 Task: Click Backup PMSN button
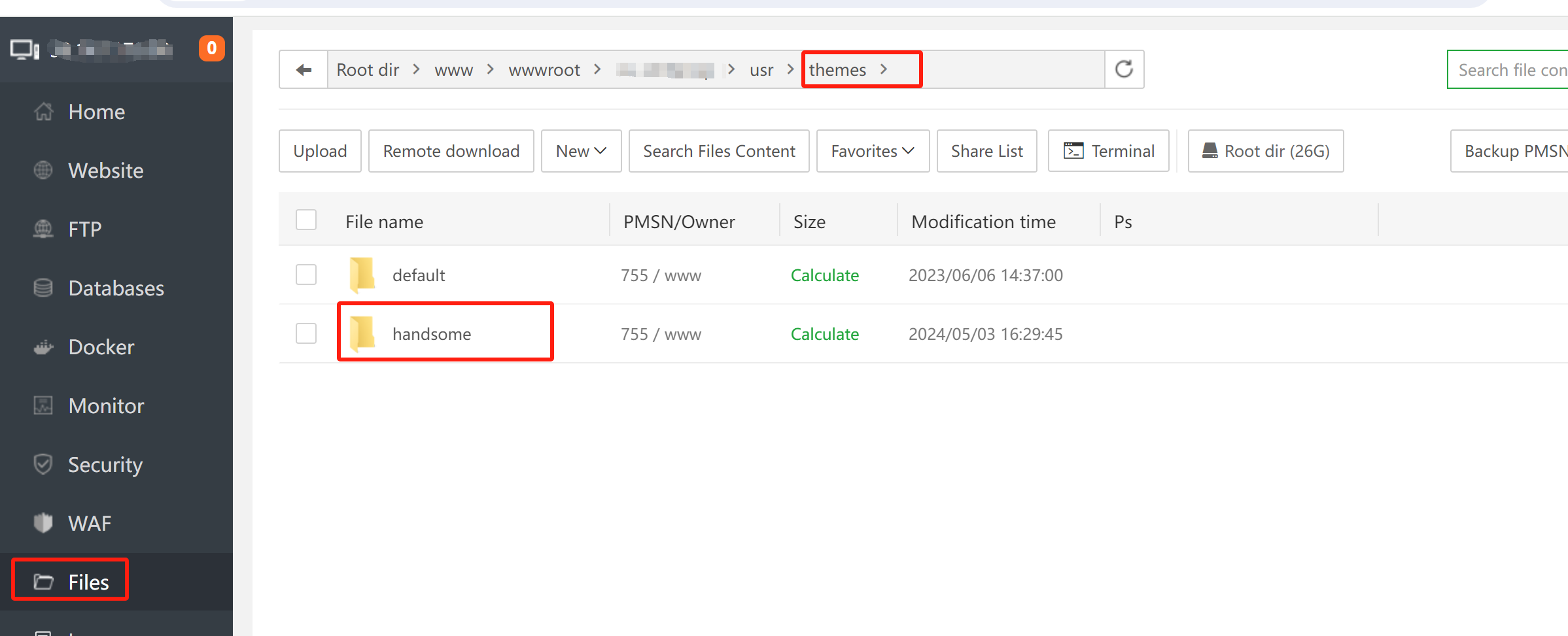pyautogui.click(x=1510, y=151)
